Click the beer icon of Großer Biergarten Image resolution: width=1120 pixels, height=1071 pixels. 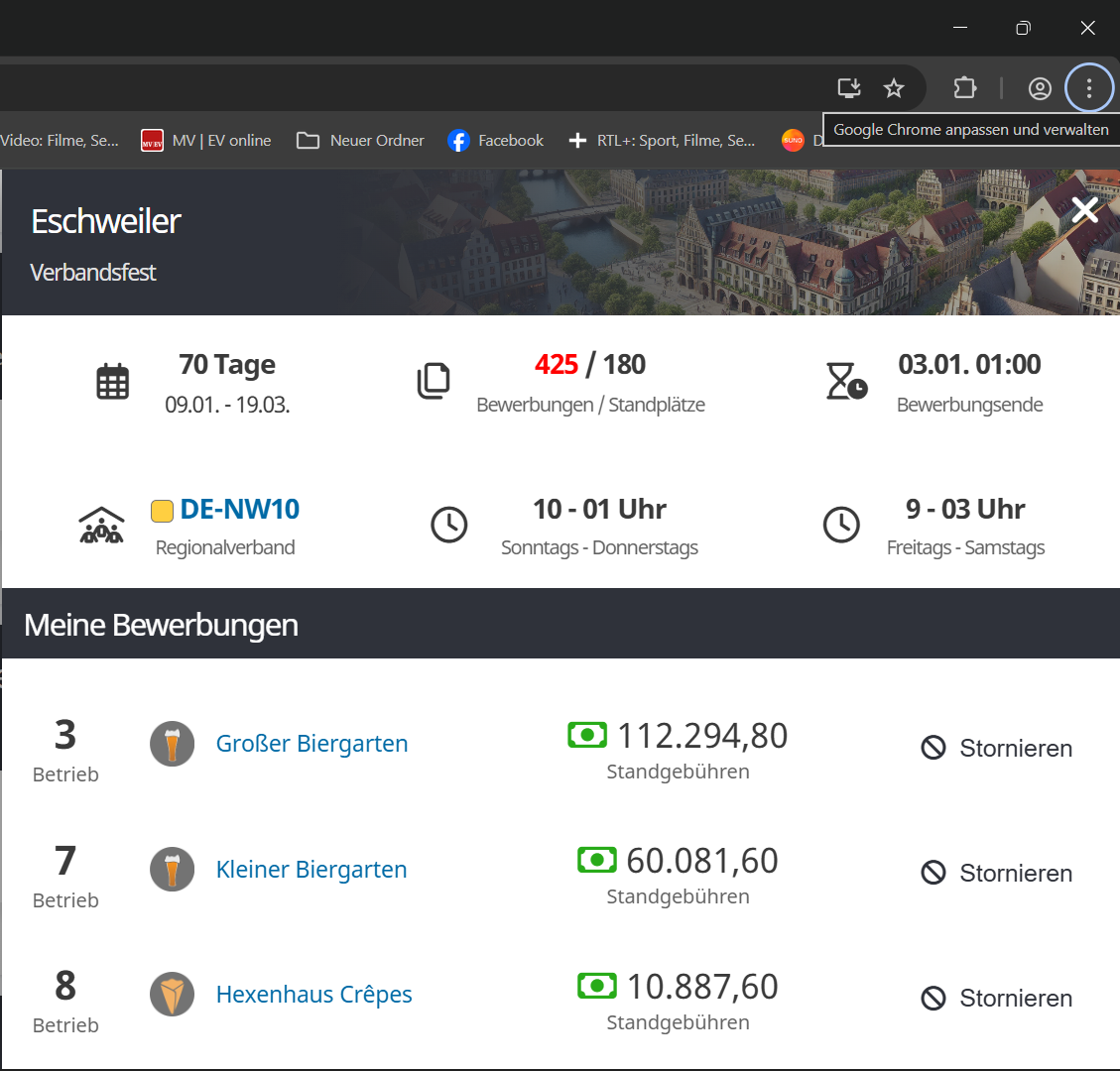(173, 745)
